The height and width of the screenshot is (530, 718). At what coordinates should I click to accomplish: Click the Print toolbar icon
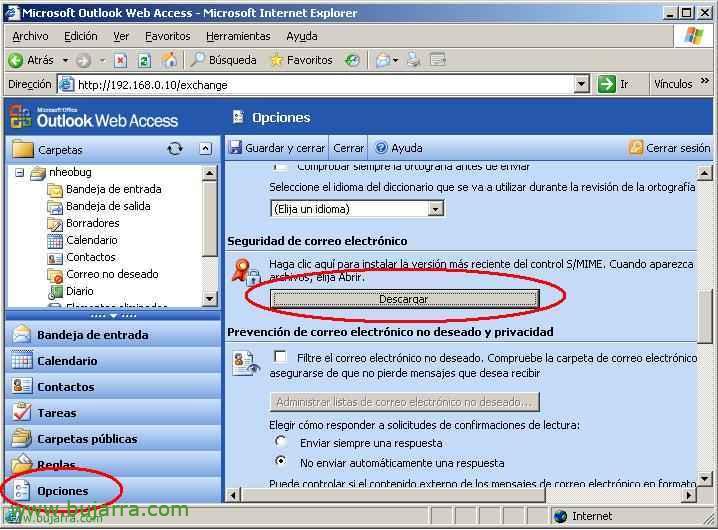point(413,60)
